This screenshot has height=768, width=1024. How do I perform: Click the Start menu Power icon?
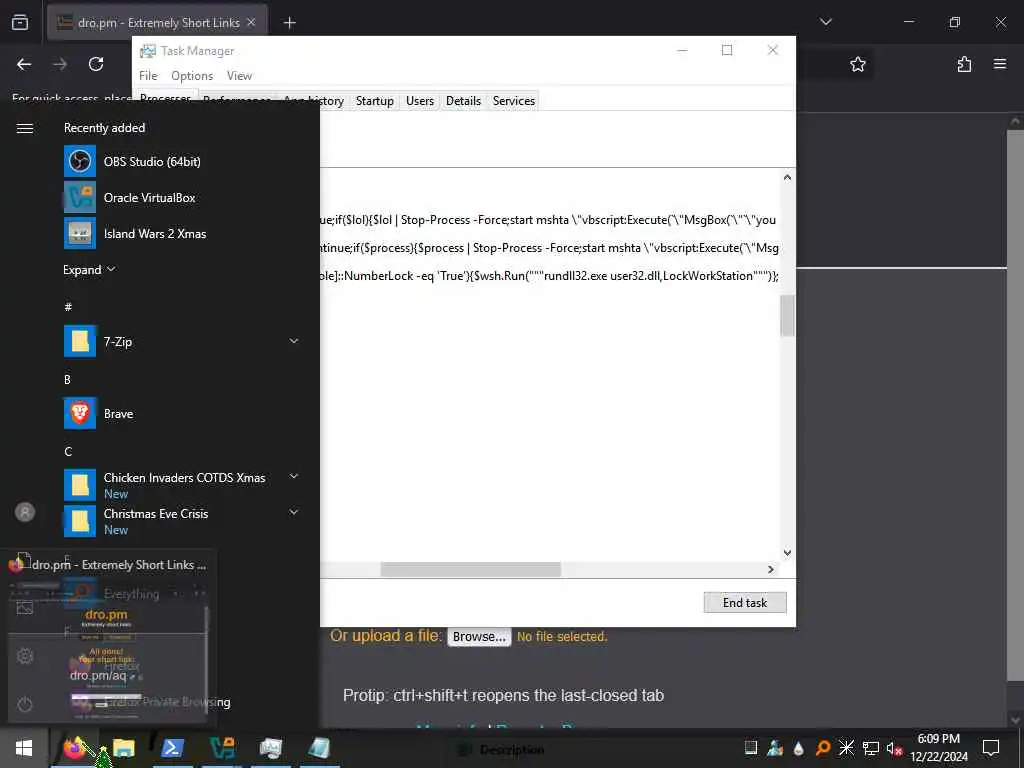pyautogui.click(x=25, y=704)
